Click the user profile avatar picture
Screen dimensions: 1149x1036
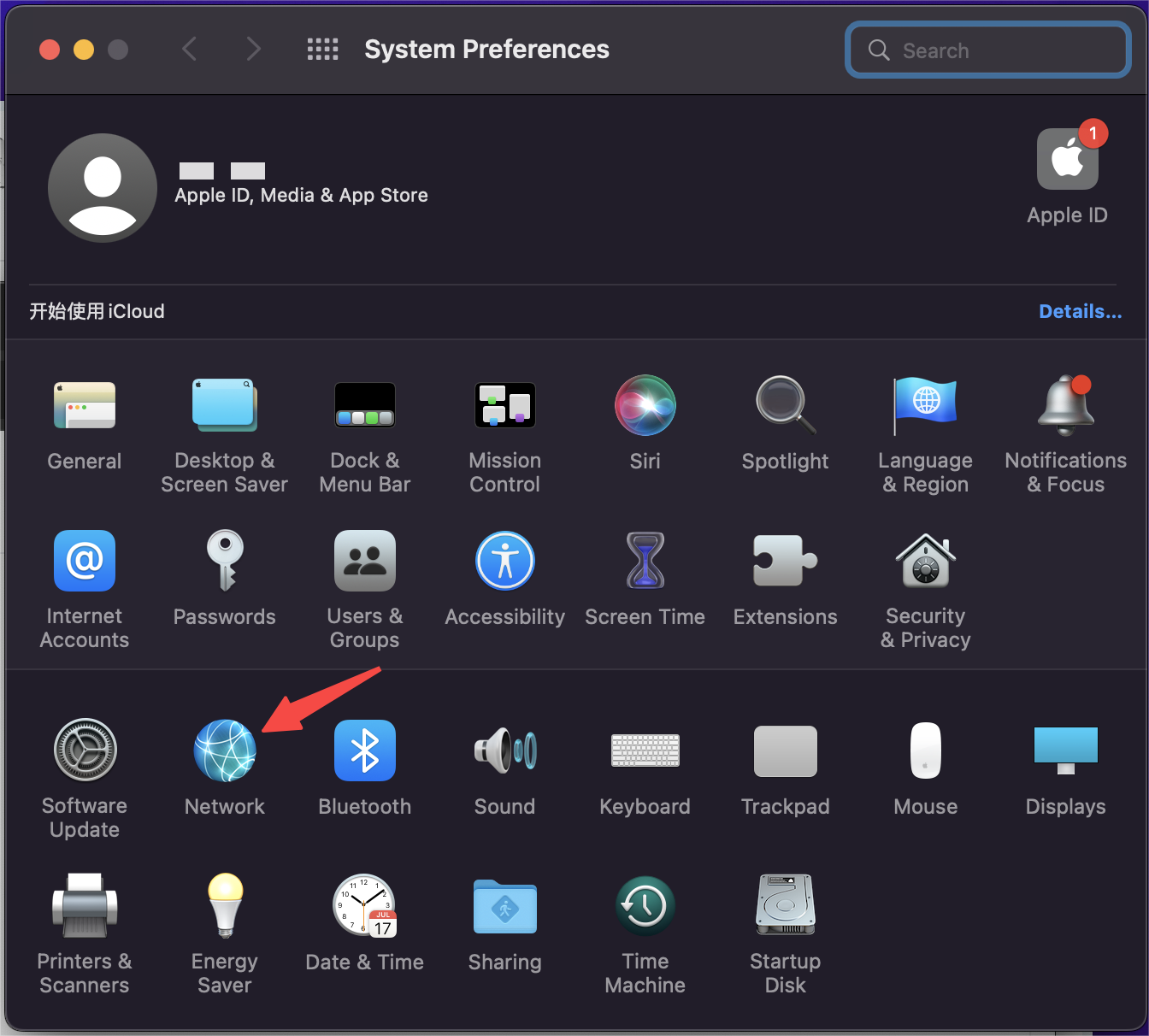click(103, 188)
